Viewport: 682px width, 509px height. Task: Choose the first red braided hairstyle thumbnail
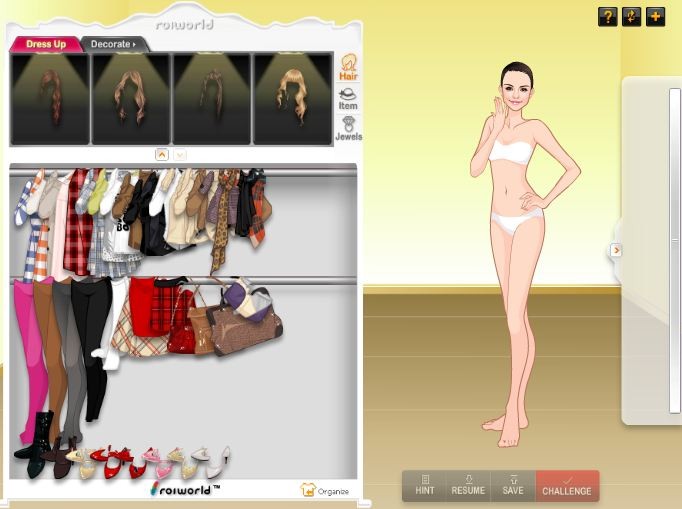click(x=50, y=98)
